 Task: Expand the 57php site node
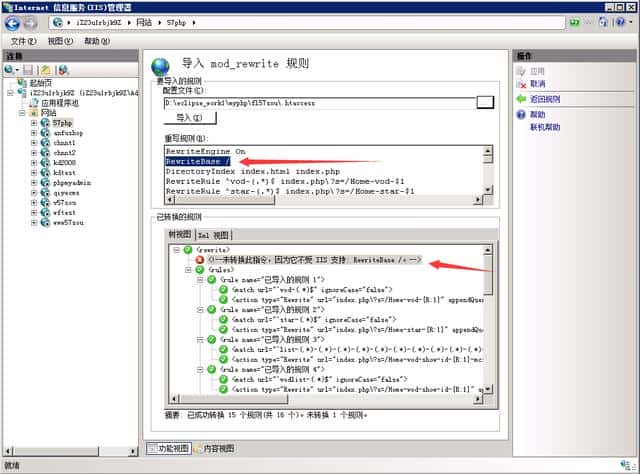tap(34, 123)
